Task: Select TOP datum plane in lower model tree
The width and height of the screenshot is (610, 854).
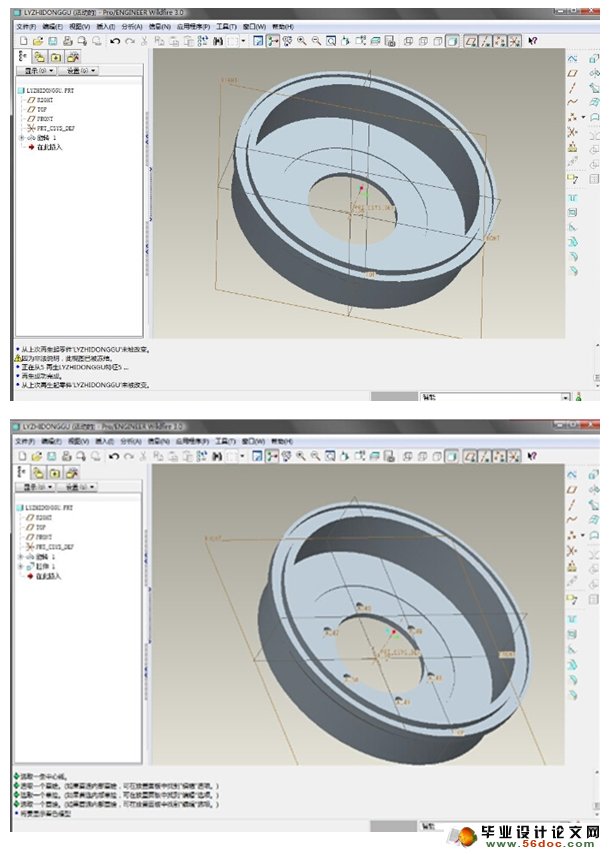Action: point(36,527)
